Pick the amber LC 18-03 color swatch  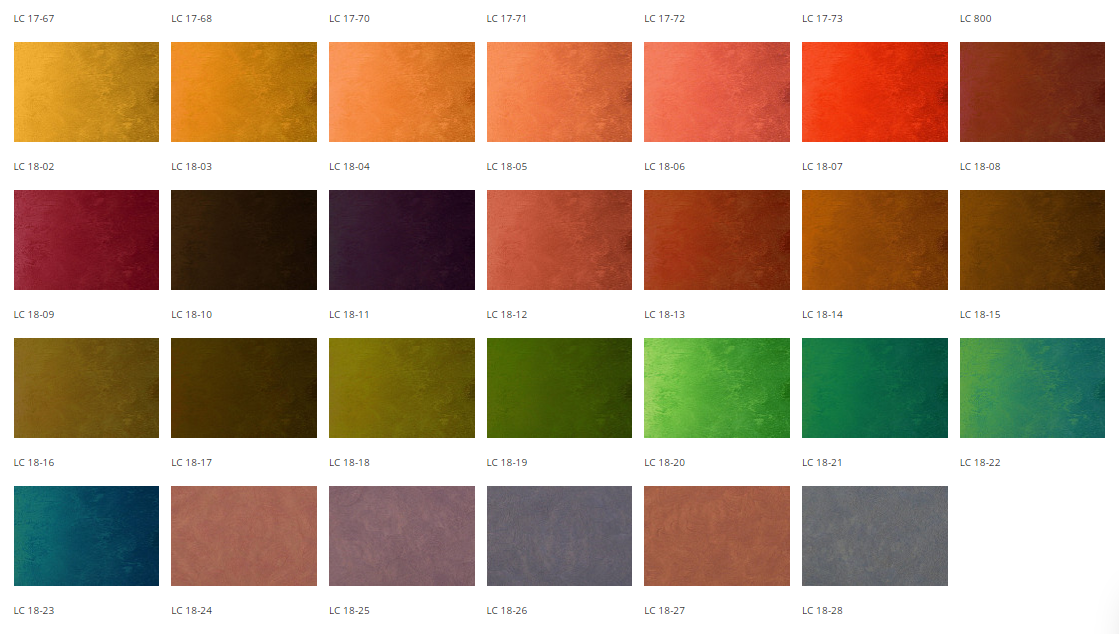(x=244, y=92)
